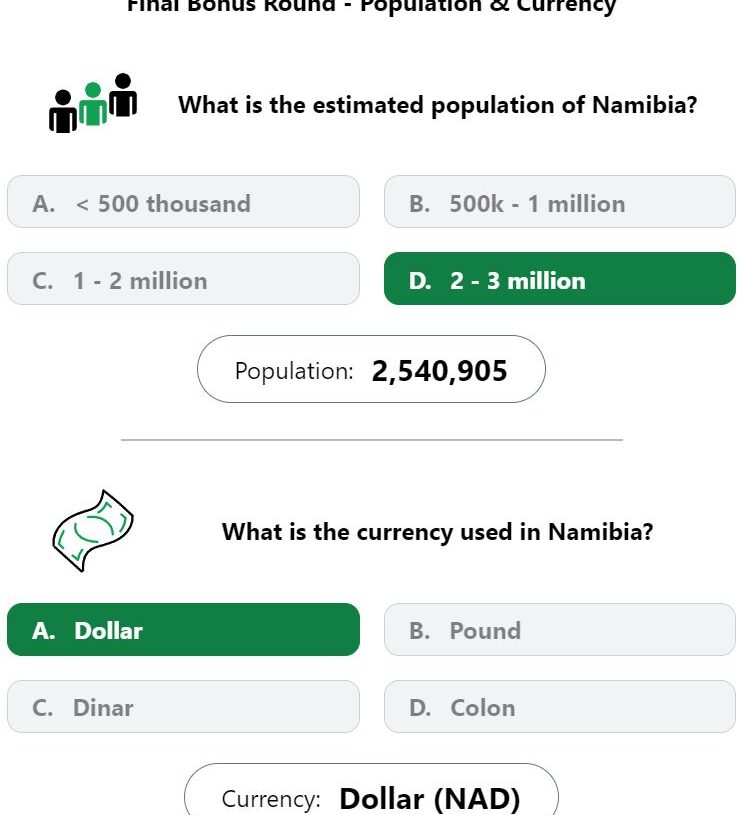
Task: Choose Dollar as the currency answer
Action: [183, 631]
